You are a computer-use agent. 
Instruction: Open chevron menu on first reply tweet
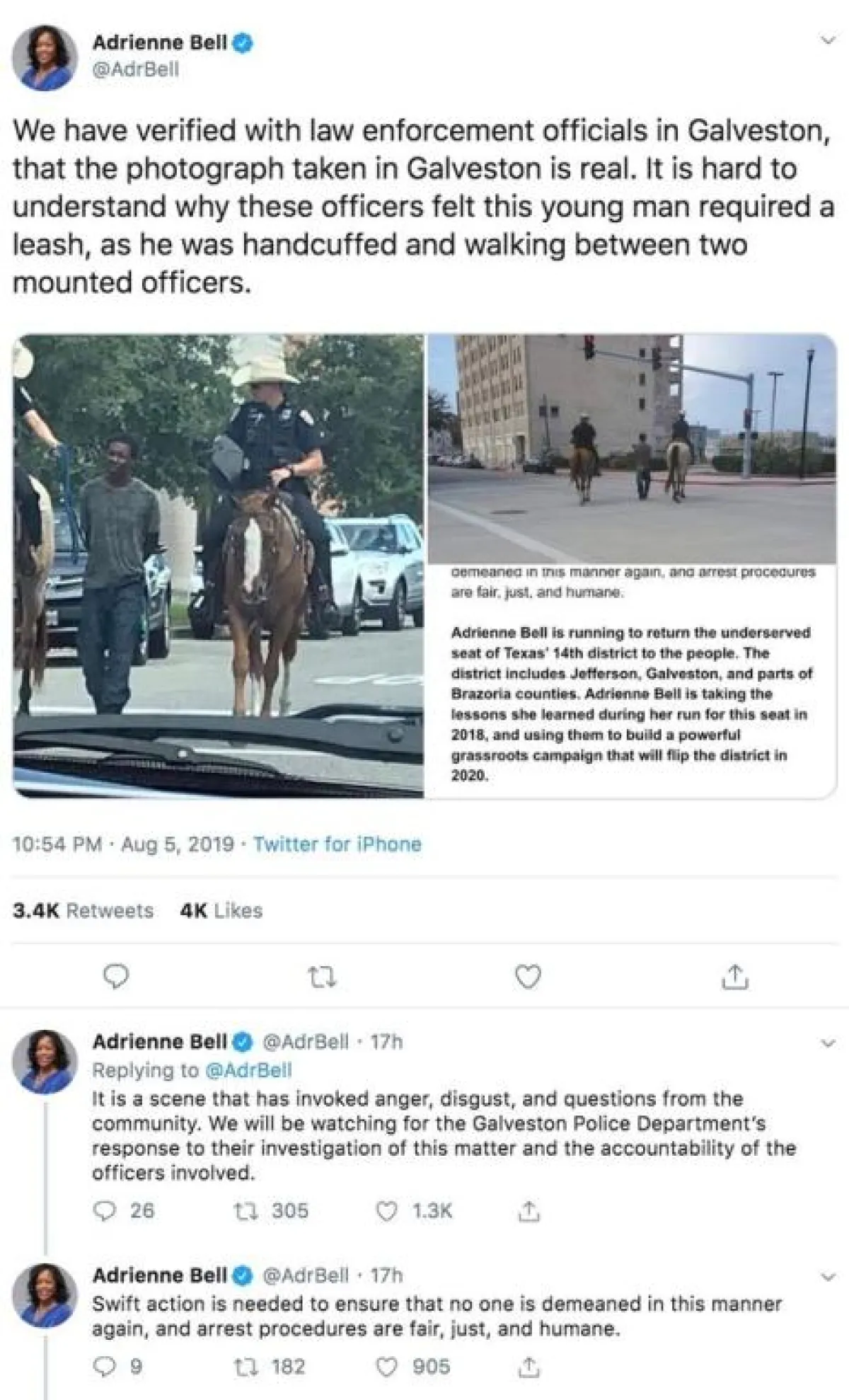(828, 1043)
